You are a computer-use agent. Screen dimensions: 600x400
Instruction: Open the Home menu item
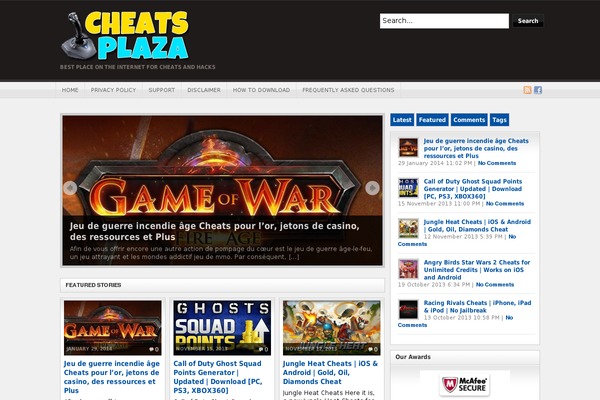[70, 90]
